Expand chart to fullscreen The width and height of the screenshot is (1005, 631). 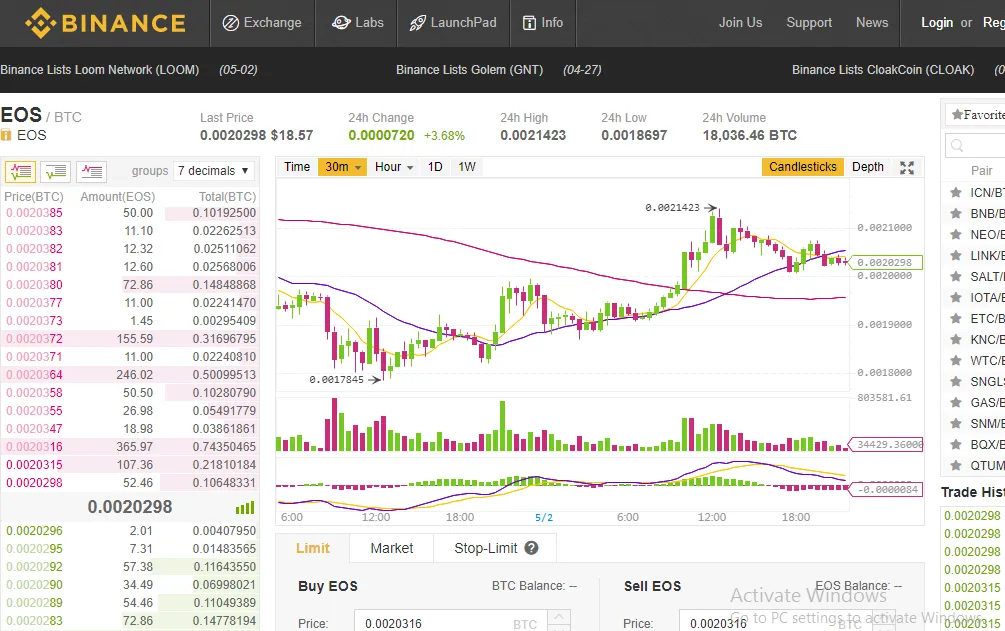point(907,168)
